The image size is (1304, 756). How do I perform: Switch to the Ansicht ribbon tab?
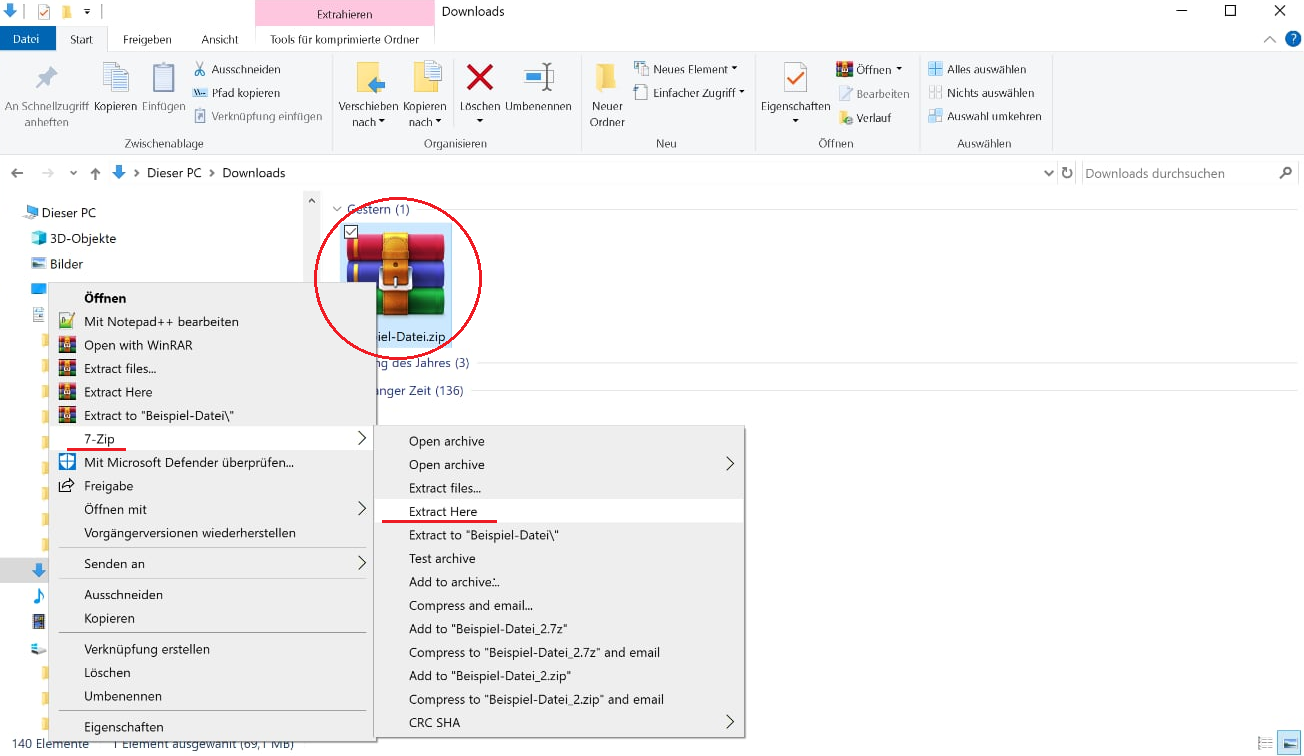click(x=219, y=39)
